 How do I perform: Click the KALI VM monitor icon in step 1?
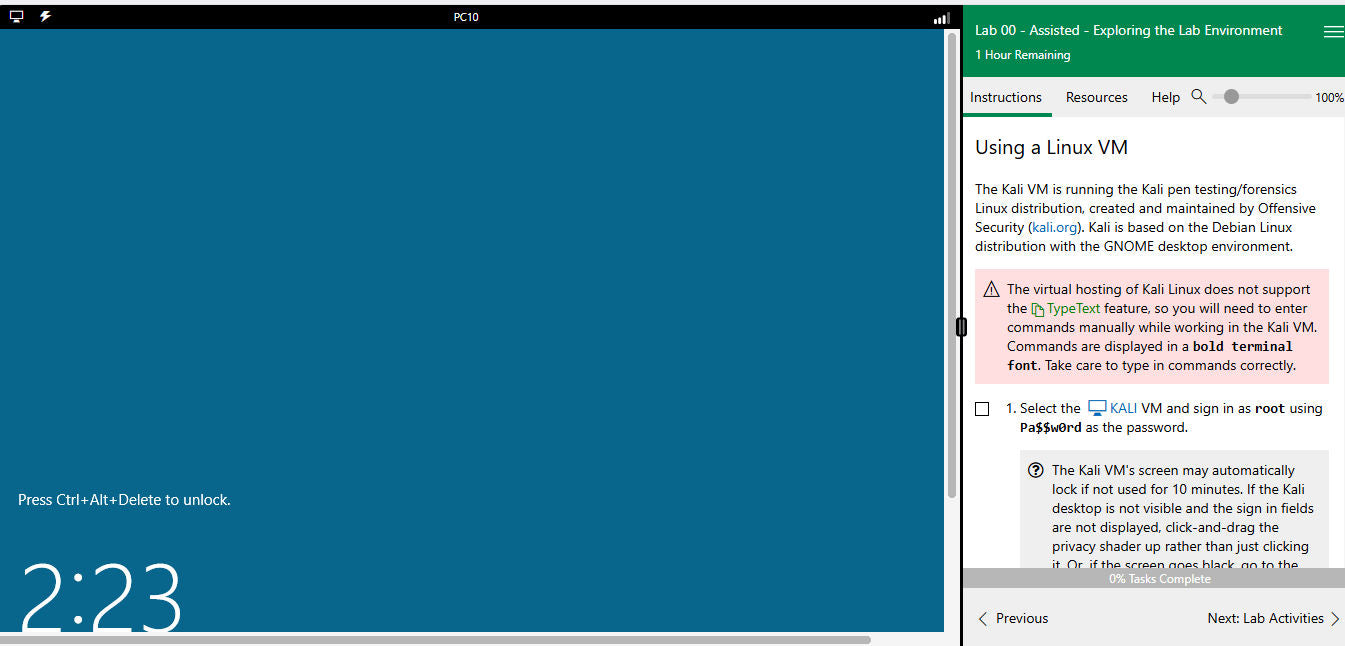pyautogui.click(x=1097, y=408)
